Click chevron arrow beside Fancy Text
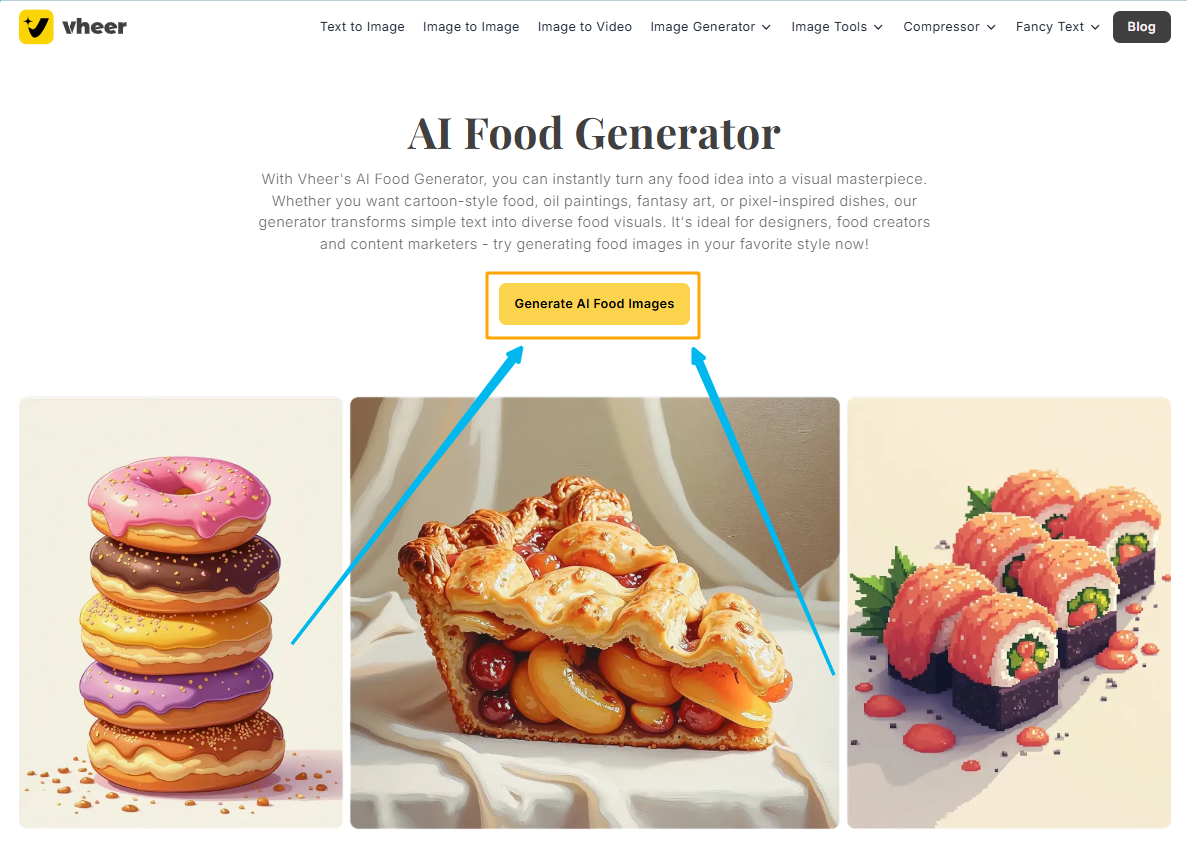The image size is (1187, 847). (1095, 27)
